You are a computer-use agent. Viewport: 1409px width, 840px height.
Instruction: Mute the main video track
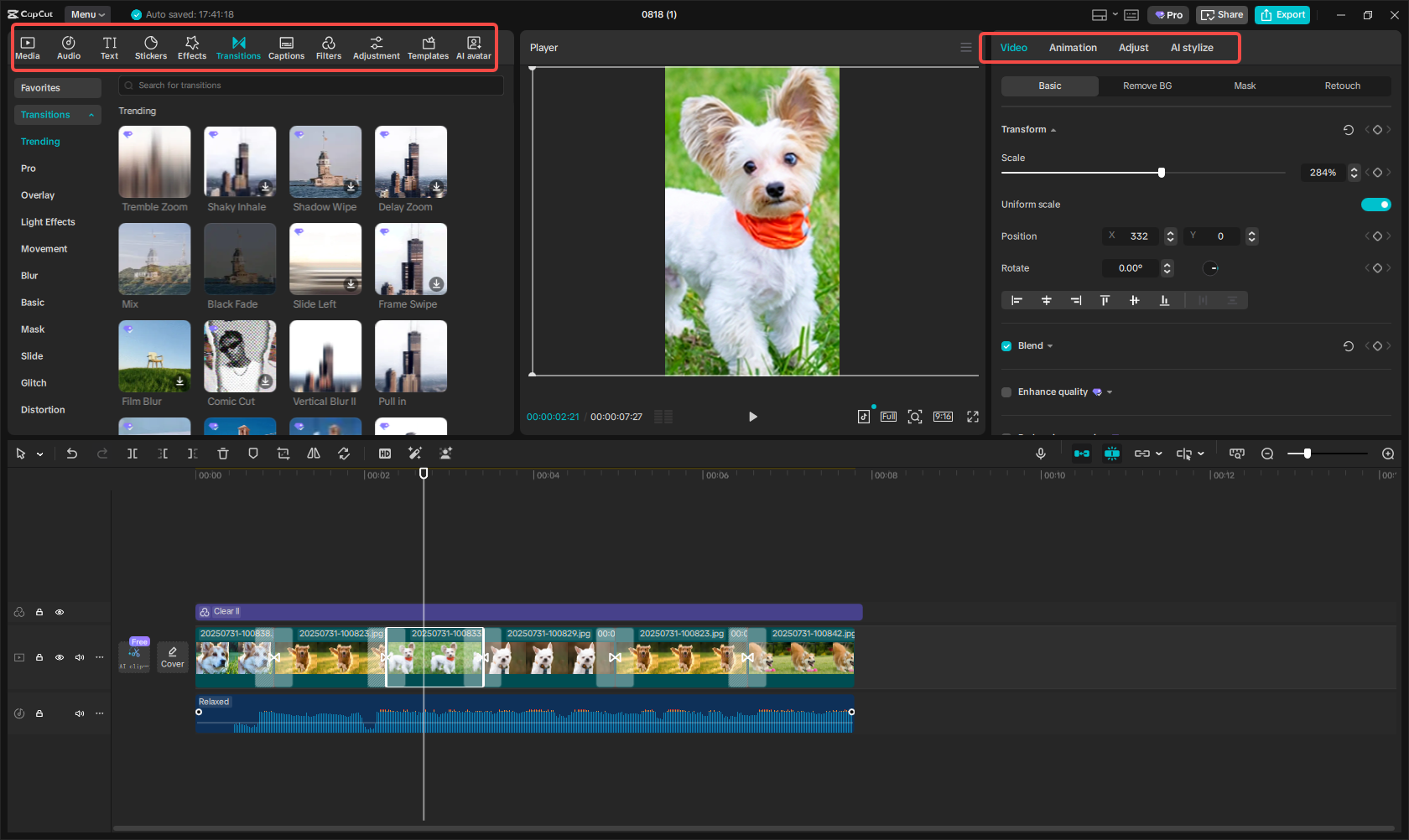pos(80,657)
